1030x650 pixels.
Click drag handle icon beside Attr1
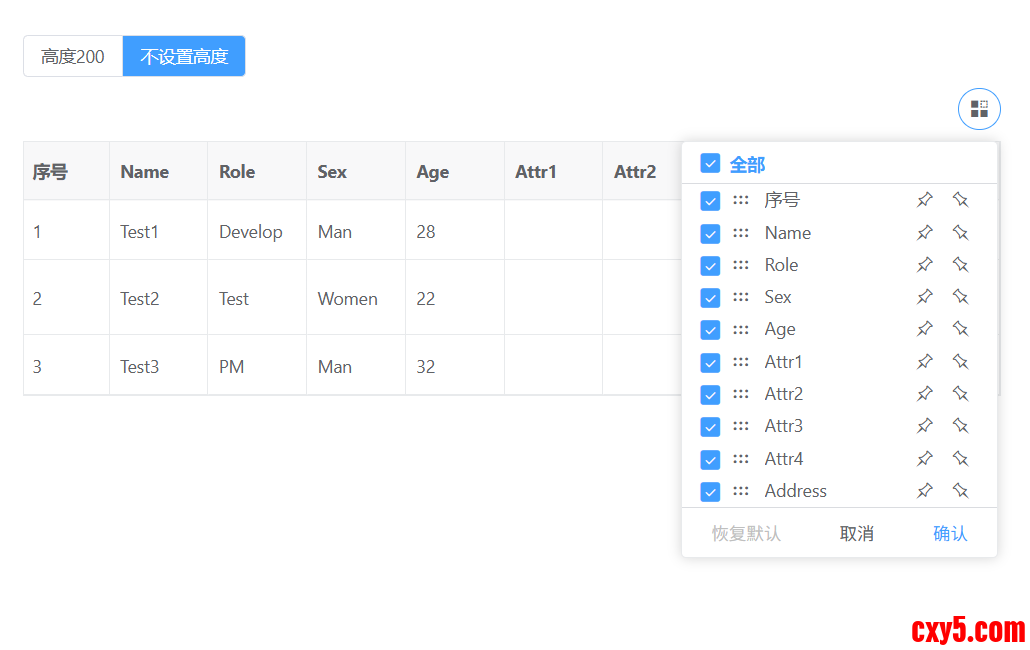pyautogui.click(x=741, y=362)
